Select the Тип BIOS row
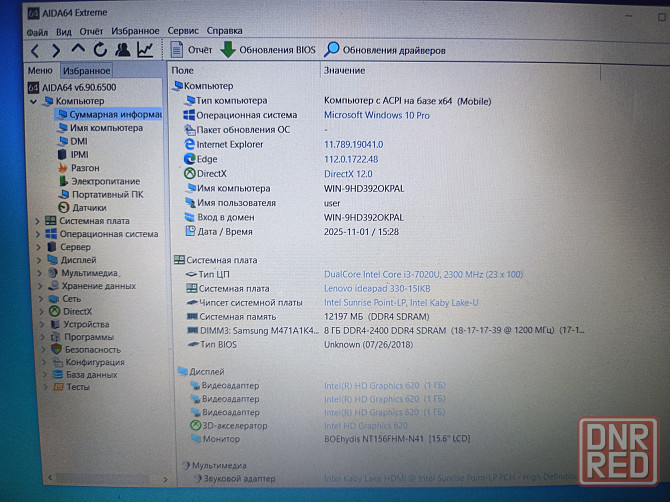670x502 pixels. (300, 344)
